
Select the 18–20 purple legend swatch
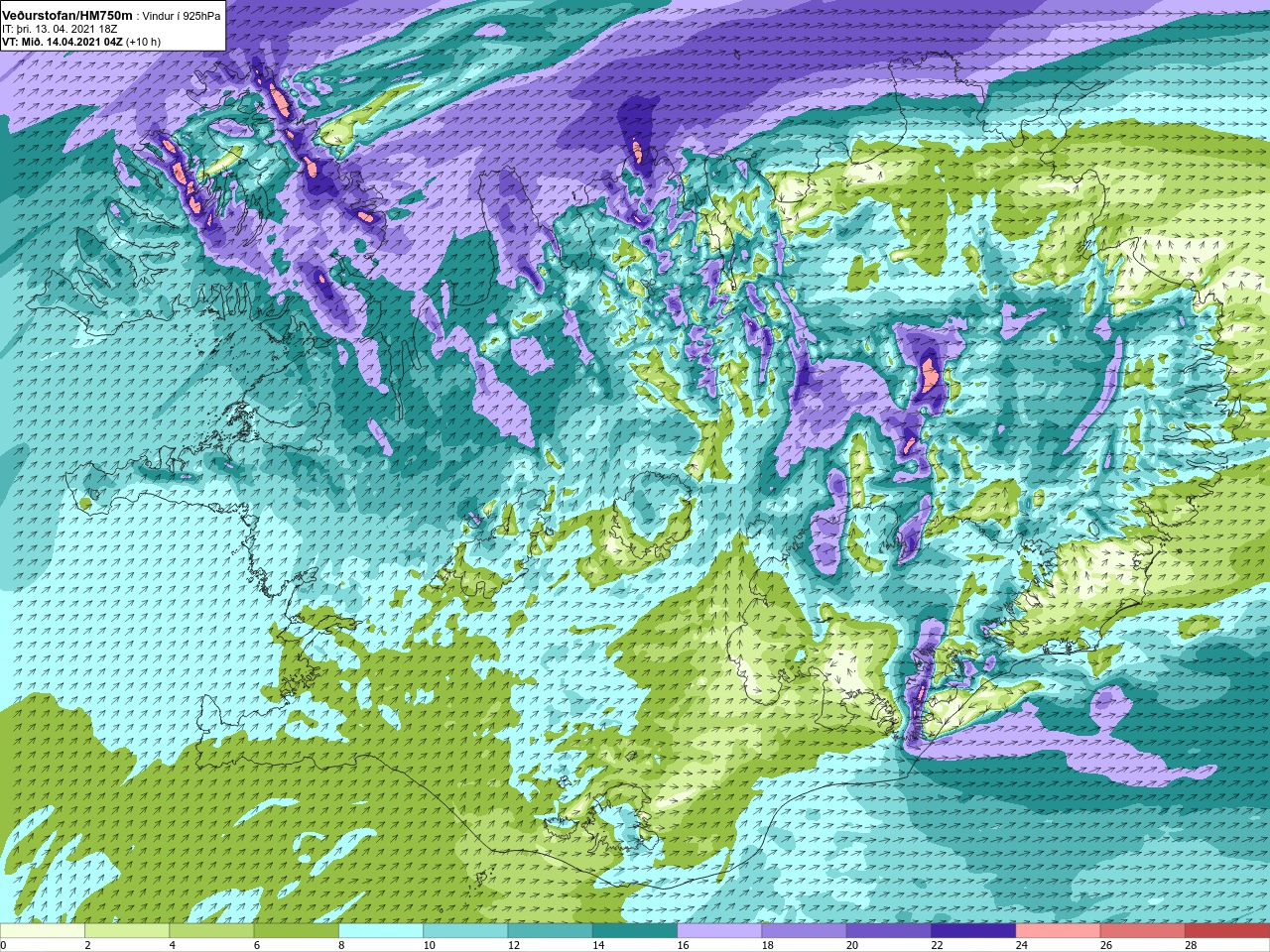[804, 931]
